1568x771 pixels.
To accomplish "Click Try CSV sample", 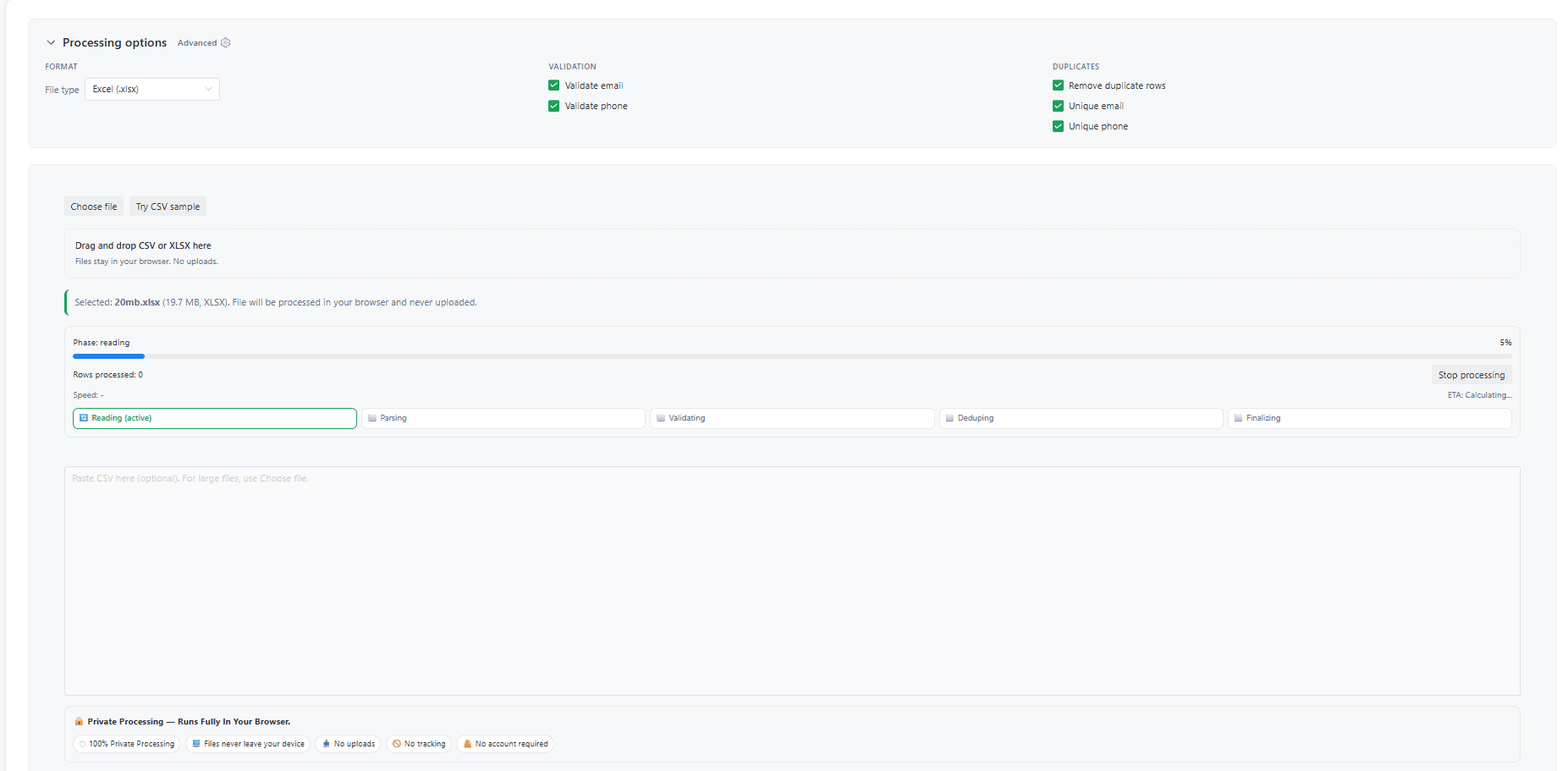I will pyautogui.click(x=168, y=206).
